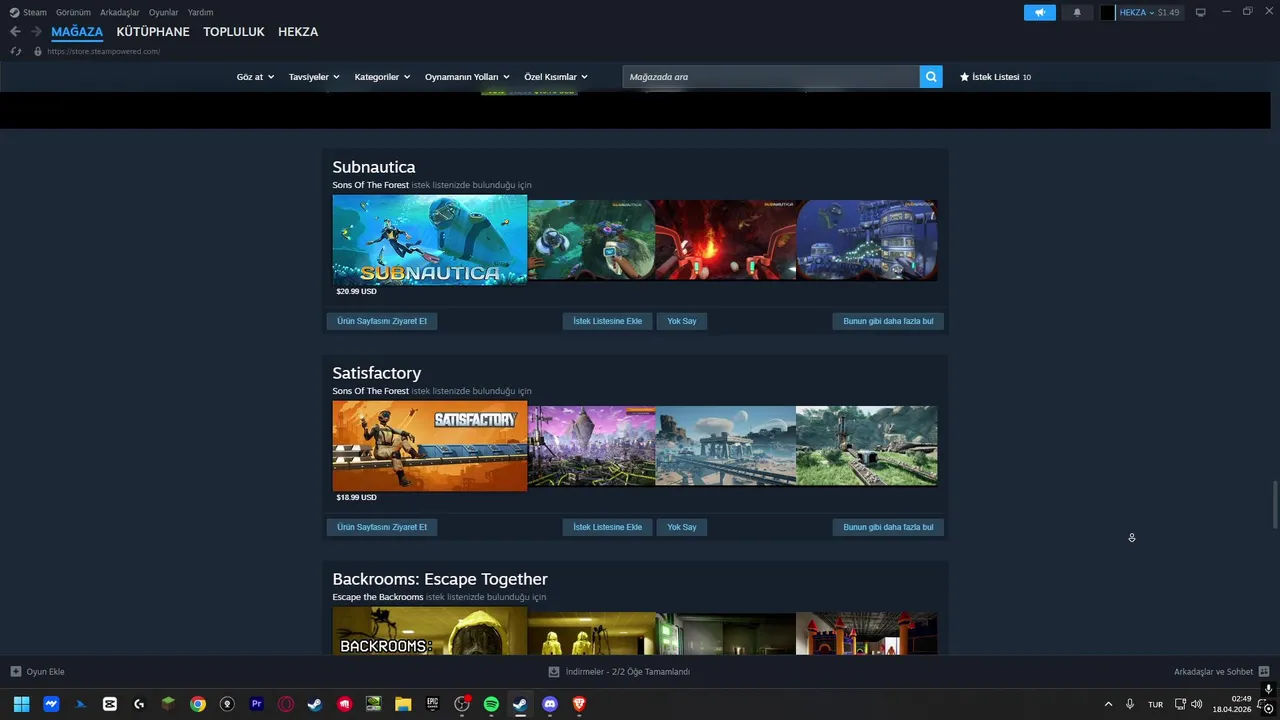Screen dimensions: 1280x720
Task: Reload the store page
Action: click(x=15, y=51)
